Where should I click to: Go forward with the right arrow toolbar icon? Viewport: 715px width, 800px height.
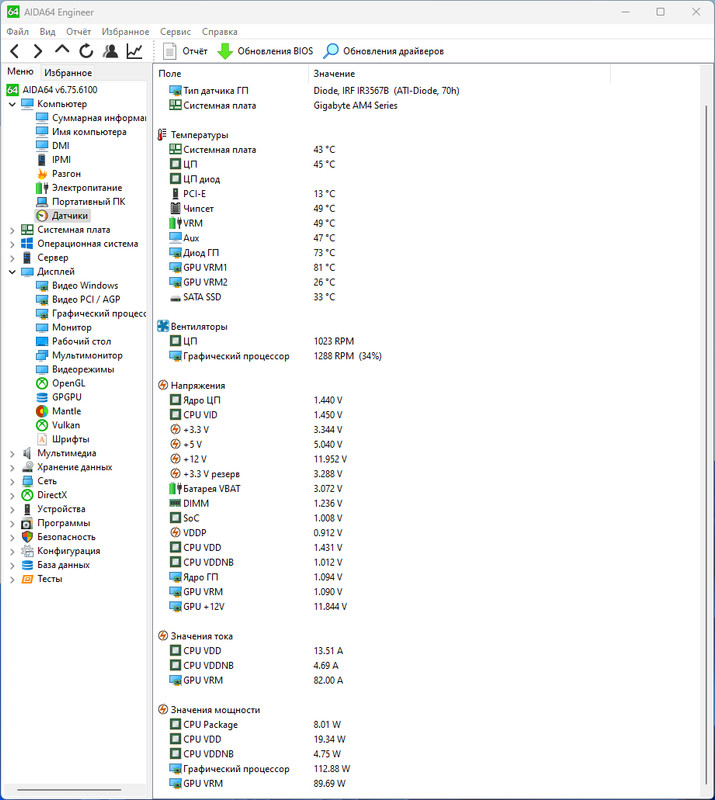(x=38, y=51)
